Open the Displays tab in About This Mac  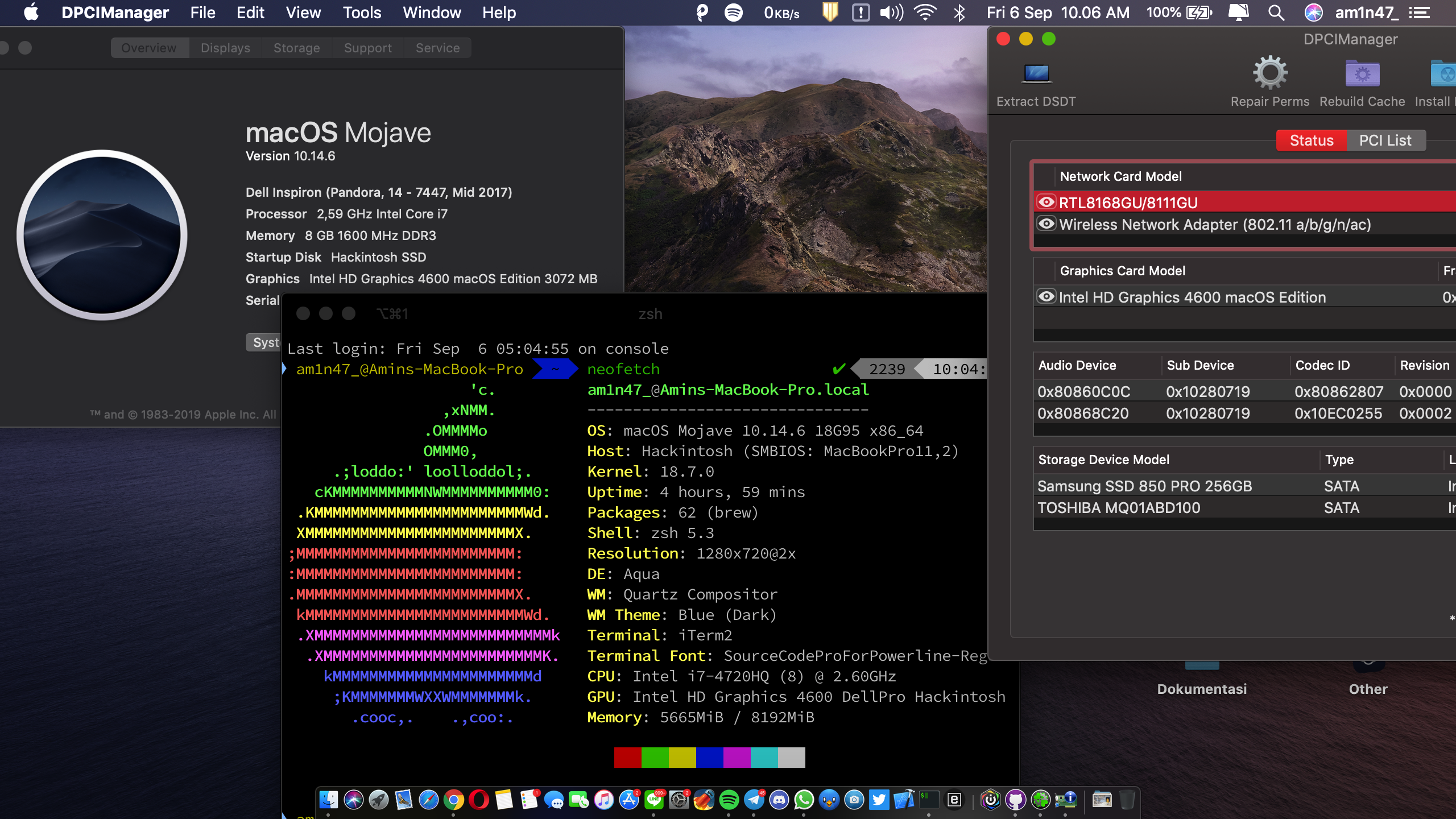point(225,48)
